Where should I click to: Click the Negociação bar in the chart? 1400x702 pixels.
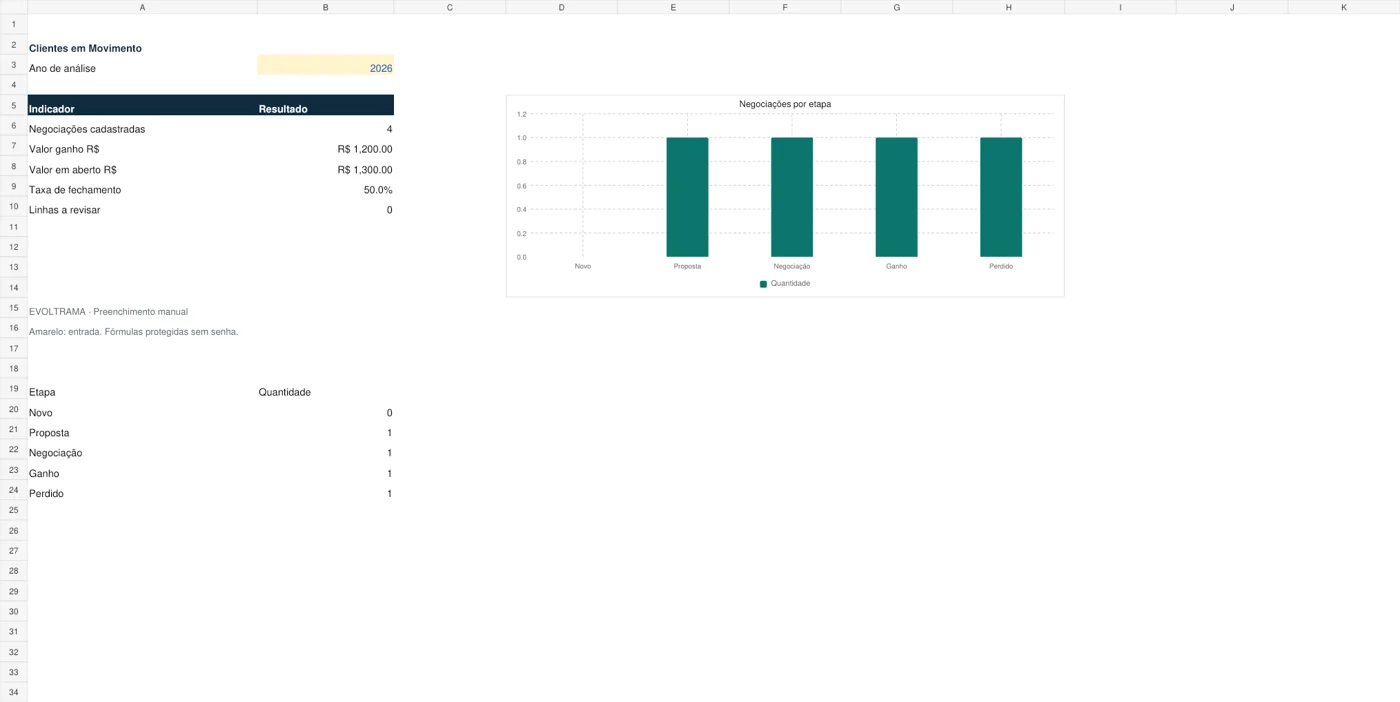coord(792,197)
